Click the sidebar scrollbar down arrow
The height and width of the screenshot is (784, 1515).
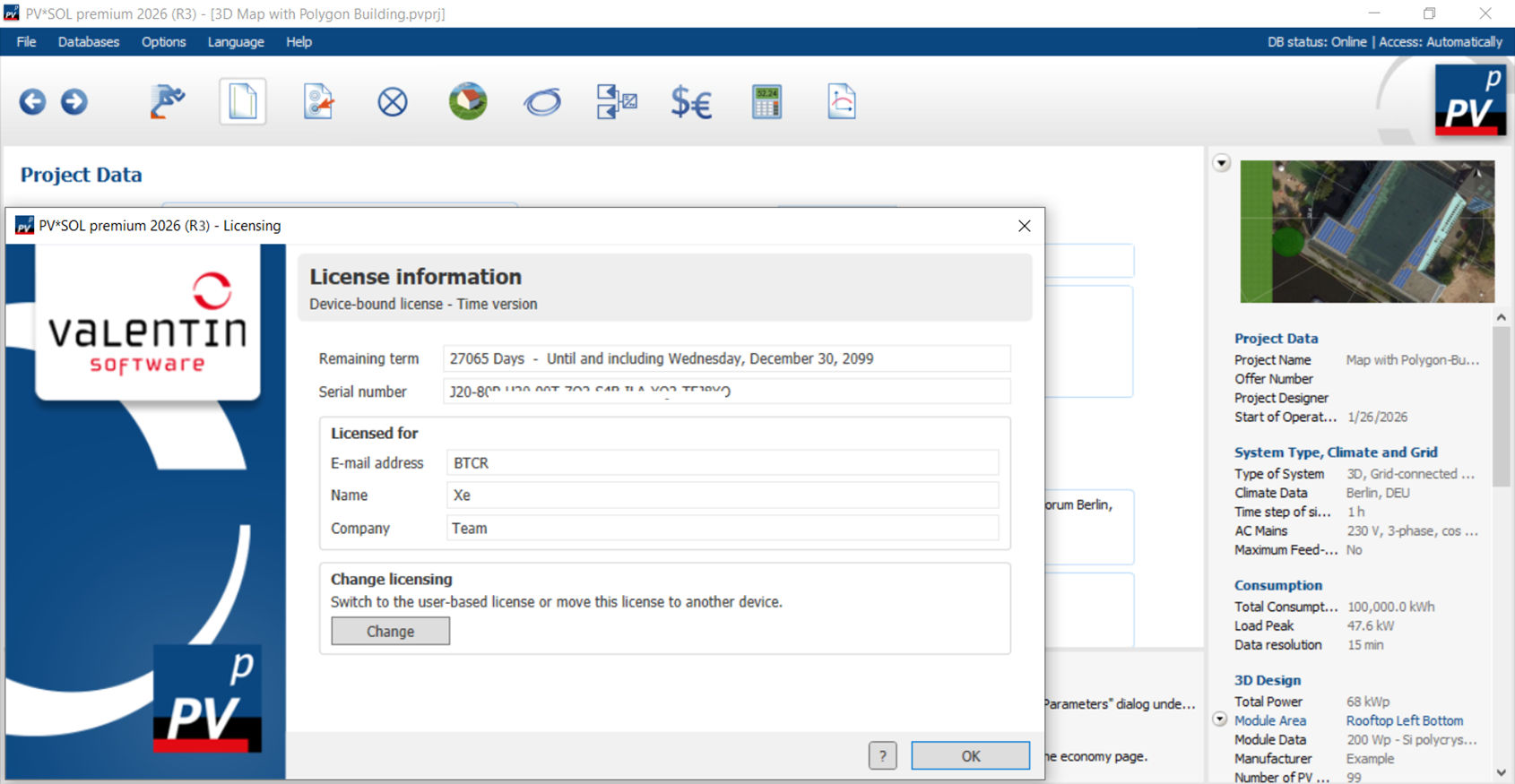(1501, 772)
